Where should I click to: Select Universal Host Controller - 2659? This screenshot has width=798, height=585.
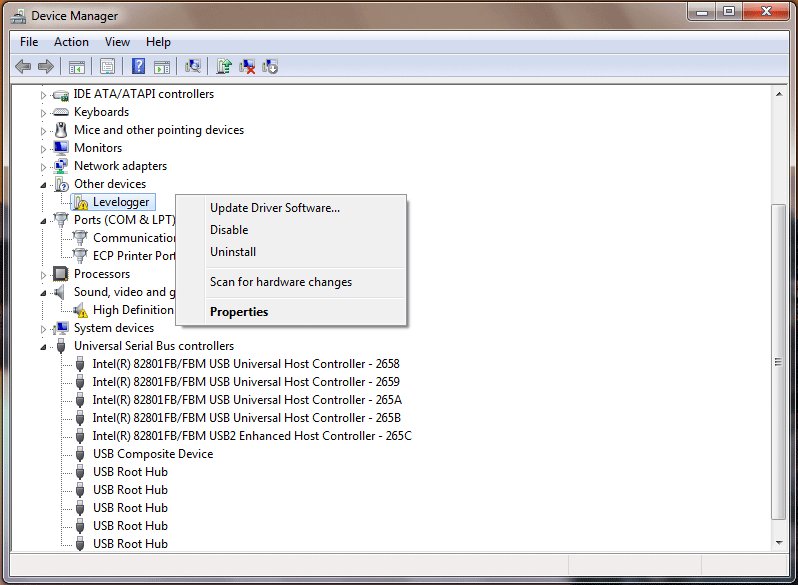(246, 382)
